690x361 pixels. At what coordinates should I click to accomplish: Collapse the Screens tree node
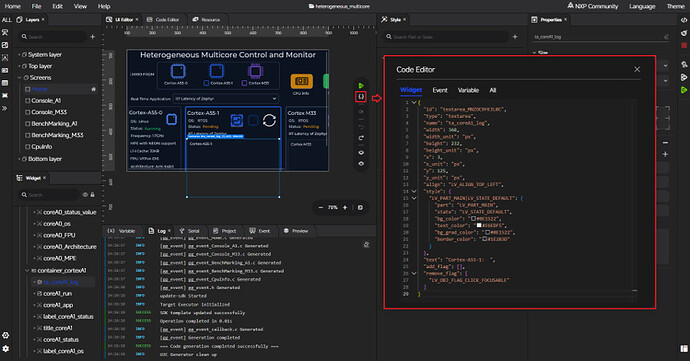pyautogui.click(x=20, y=77)
